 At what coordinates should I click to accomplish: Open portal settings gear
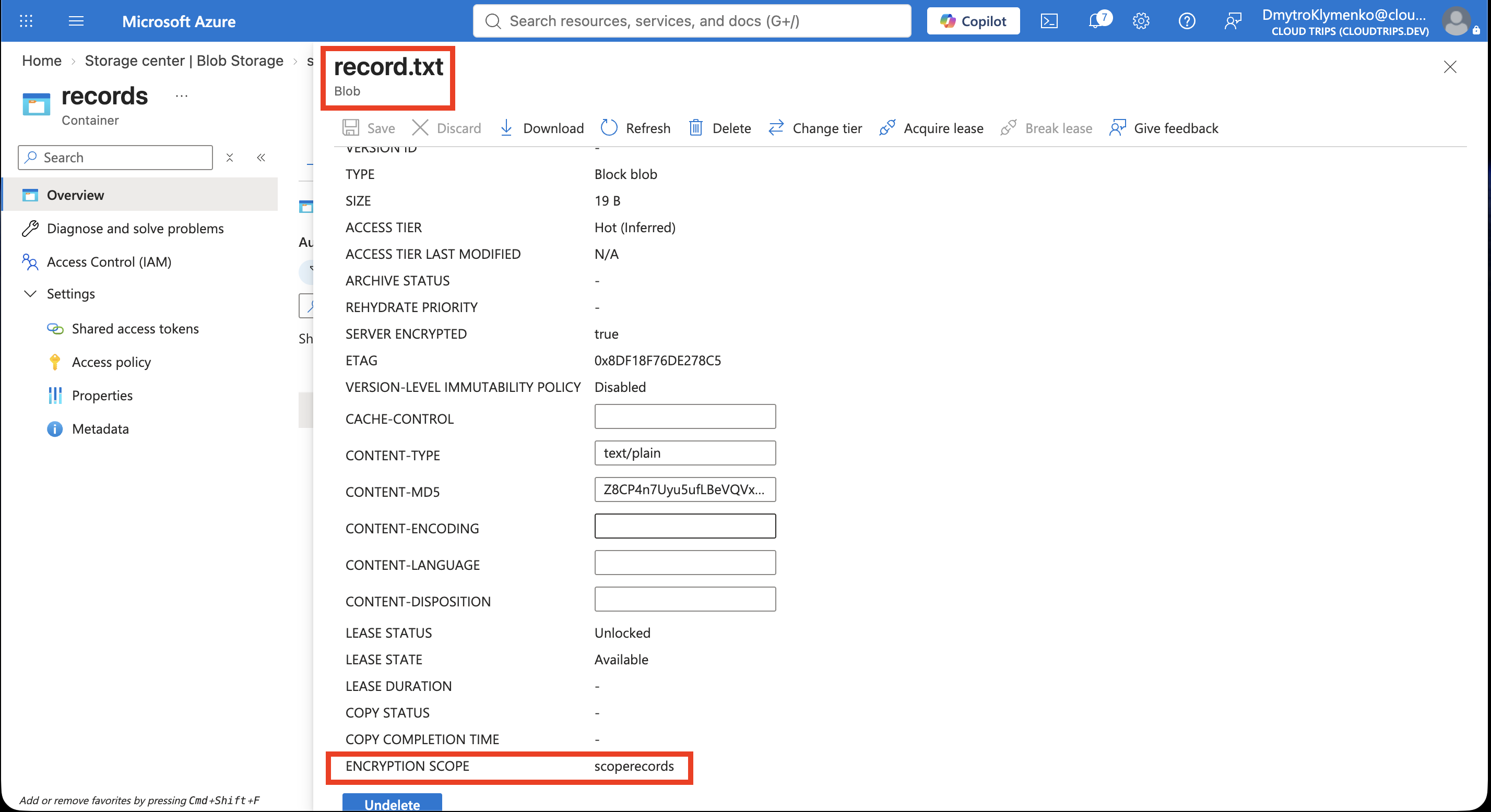pos(1141,21)
